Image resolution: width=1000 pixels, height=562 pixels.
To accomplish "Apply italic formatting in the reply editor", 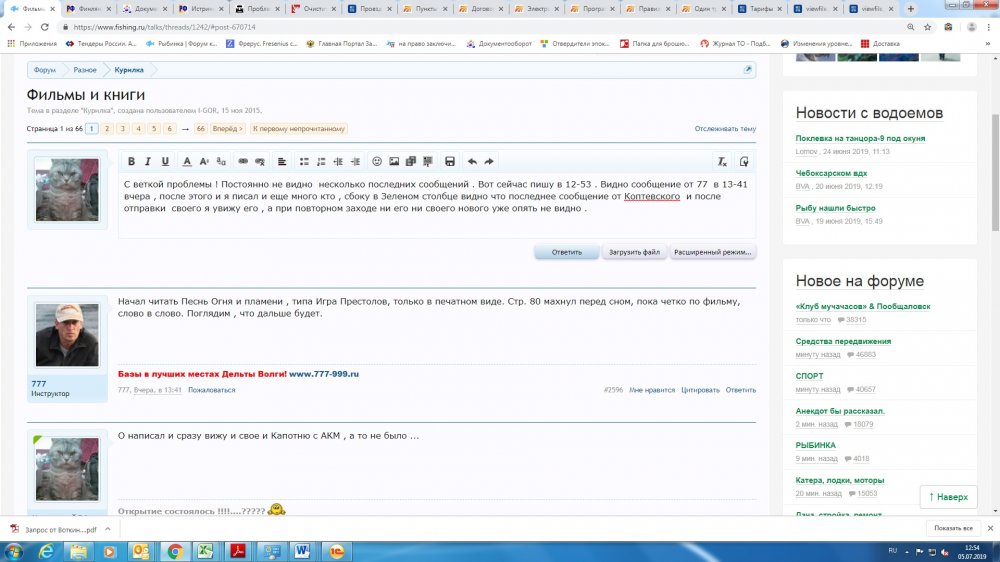I will [148, 161].
